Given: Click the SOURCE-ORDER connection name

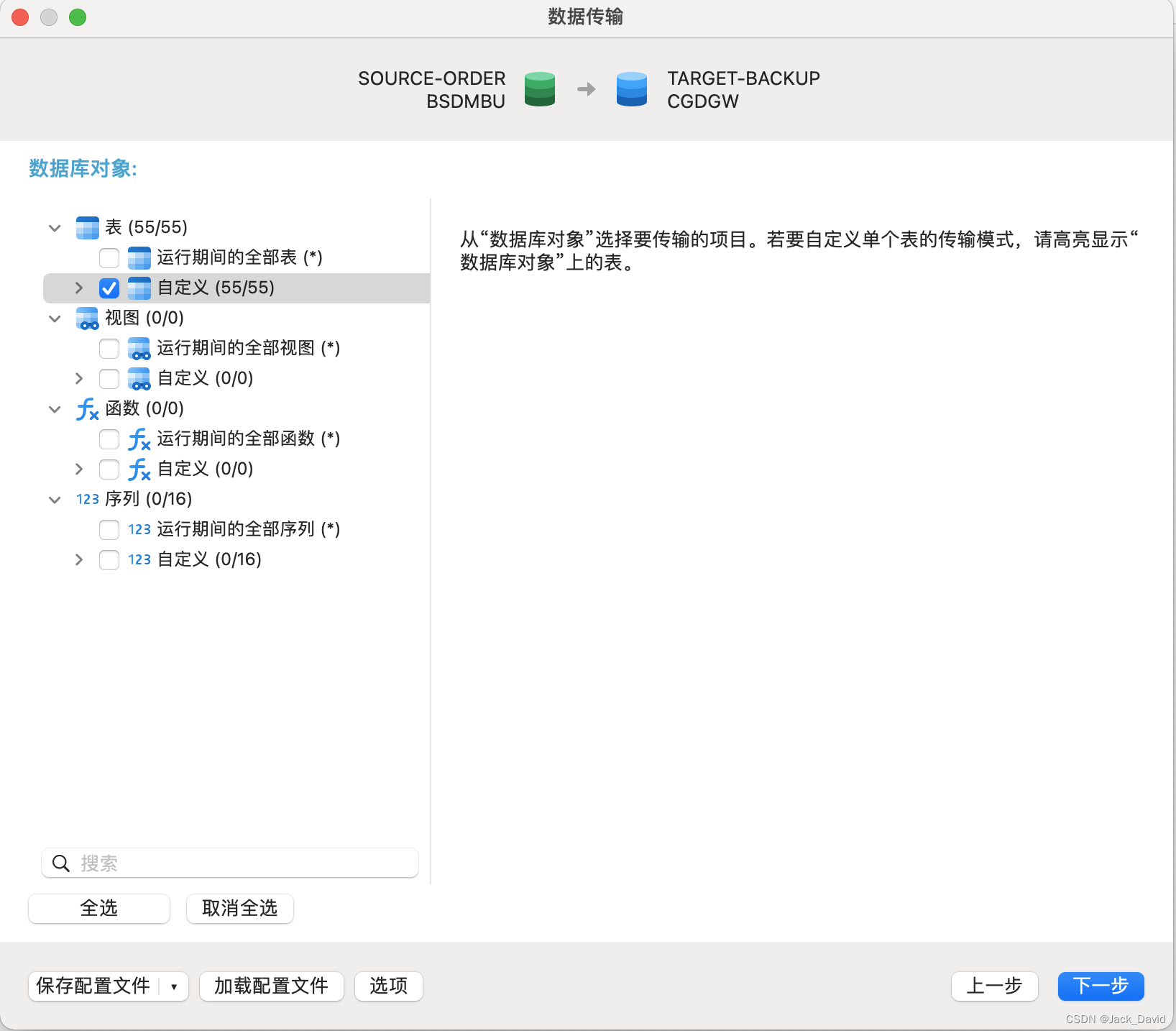Looking at the screenshot, I should pyautogui.click(x=432, y=78).
